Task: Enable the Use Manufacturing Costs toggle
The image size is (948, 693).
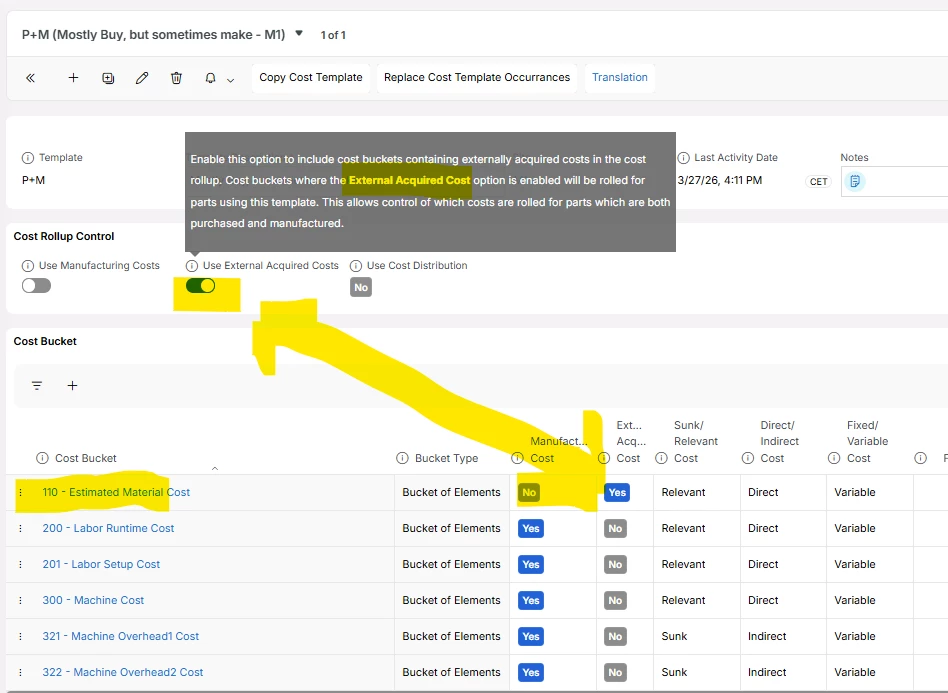Action: (x=36, y=286)
